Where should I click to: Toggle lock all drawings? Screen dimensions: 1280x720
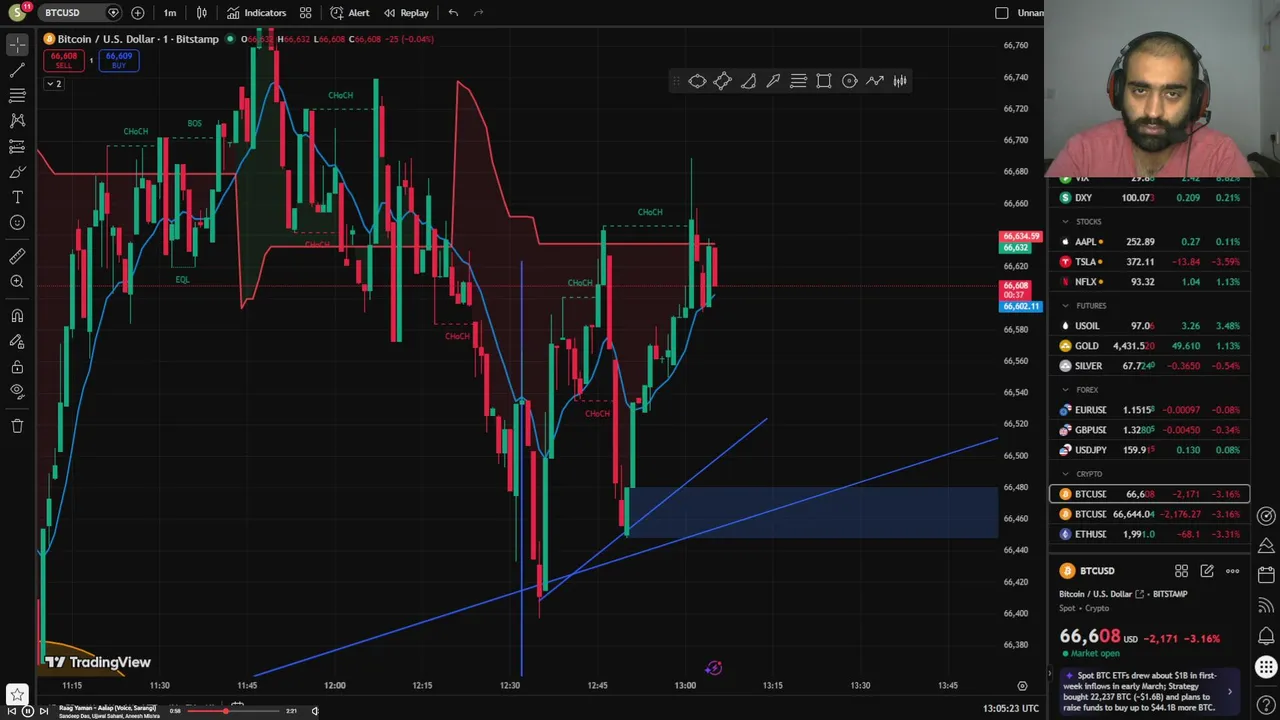(17, 367)
